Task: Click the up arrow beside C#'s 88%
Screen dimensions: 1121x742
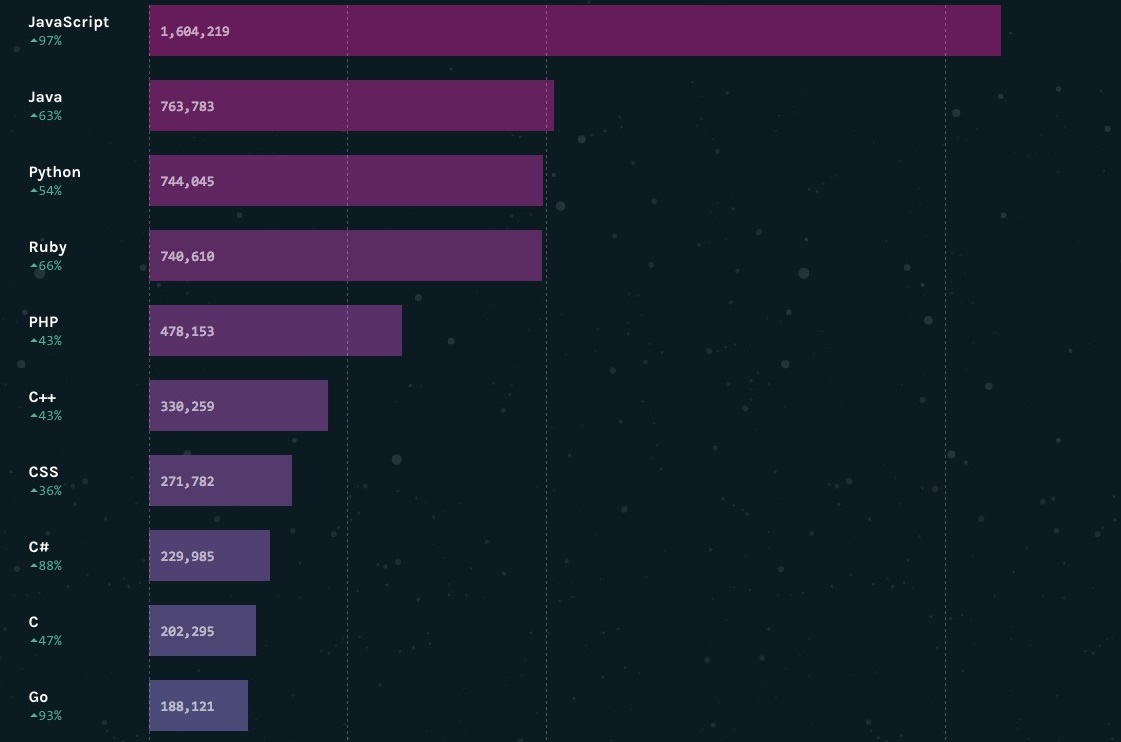Action: (x=33, y=566)
